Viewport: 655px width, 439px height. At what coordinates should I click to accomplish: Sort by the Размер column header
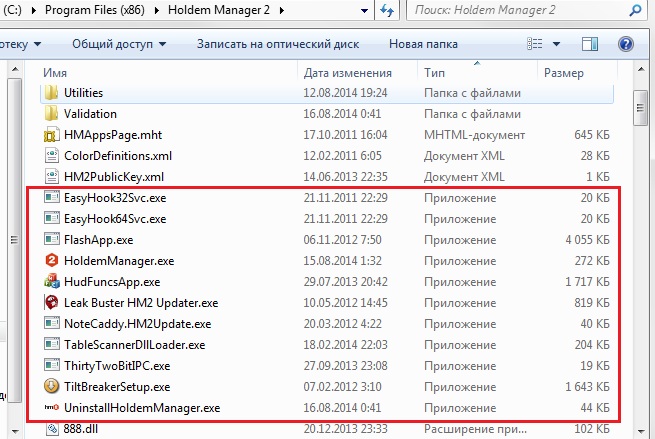pos(564,73)
